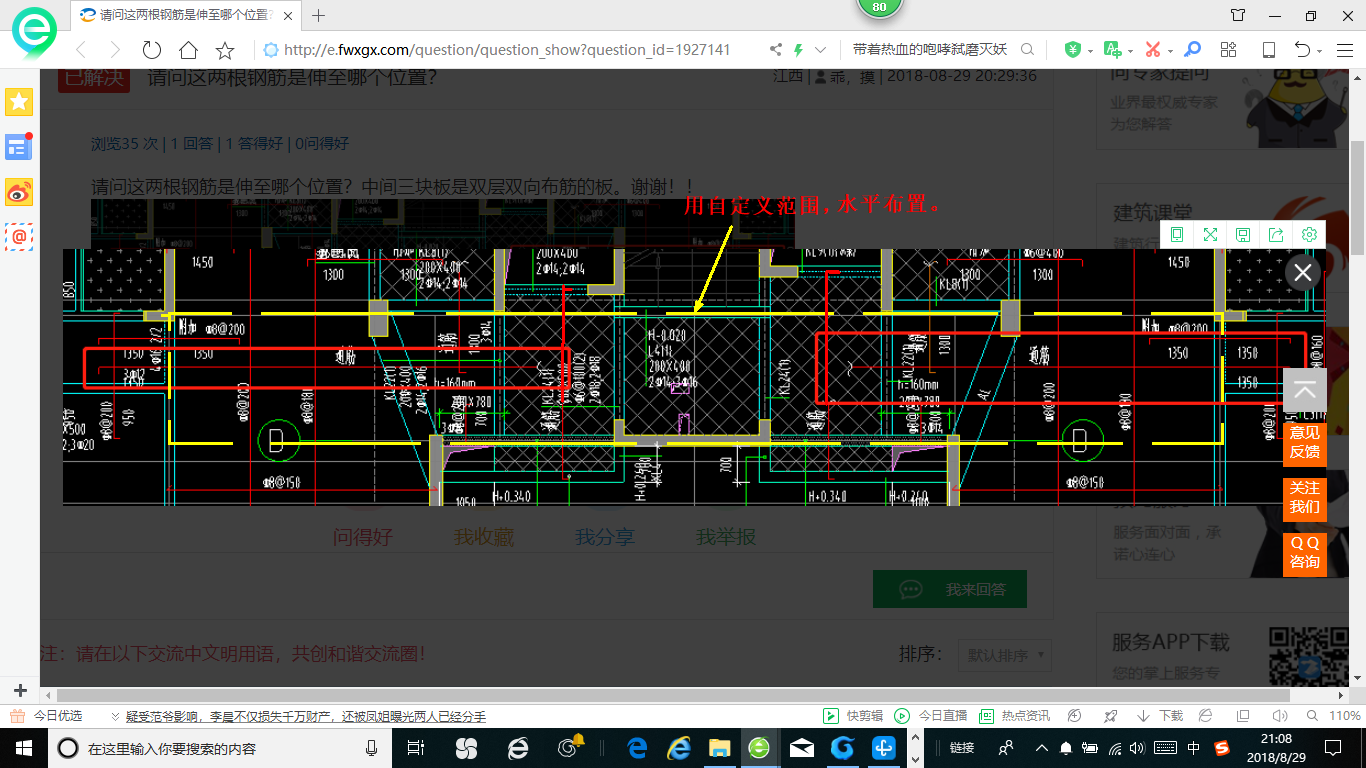This screenshot has width=1366, height=768.
Task: Open the green shield payment protection icon
Action: click(1072, 49)
